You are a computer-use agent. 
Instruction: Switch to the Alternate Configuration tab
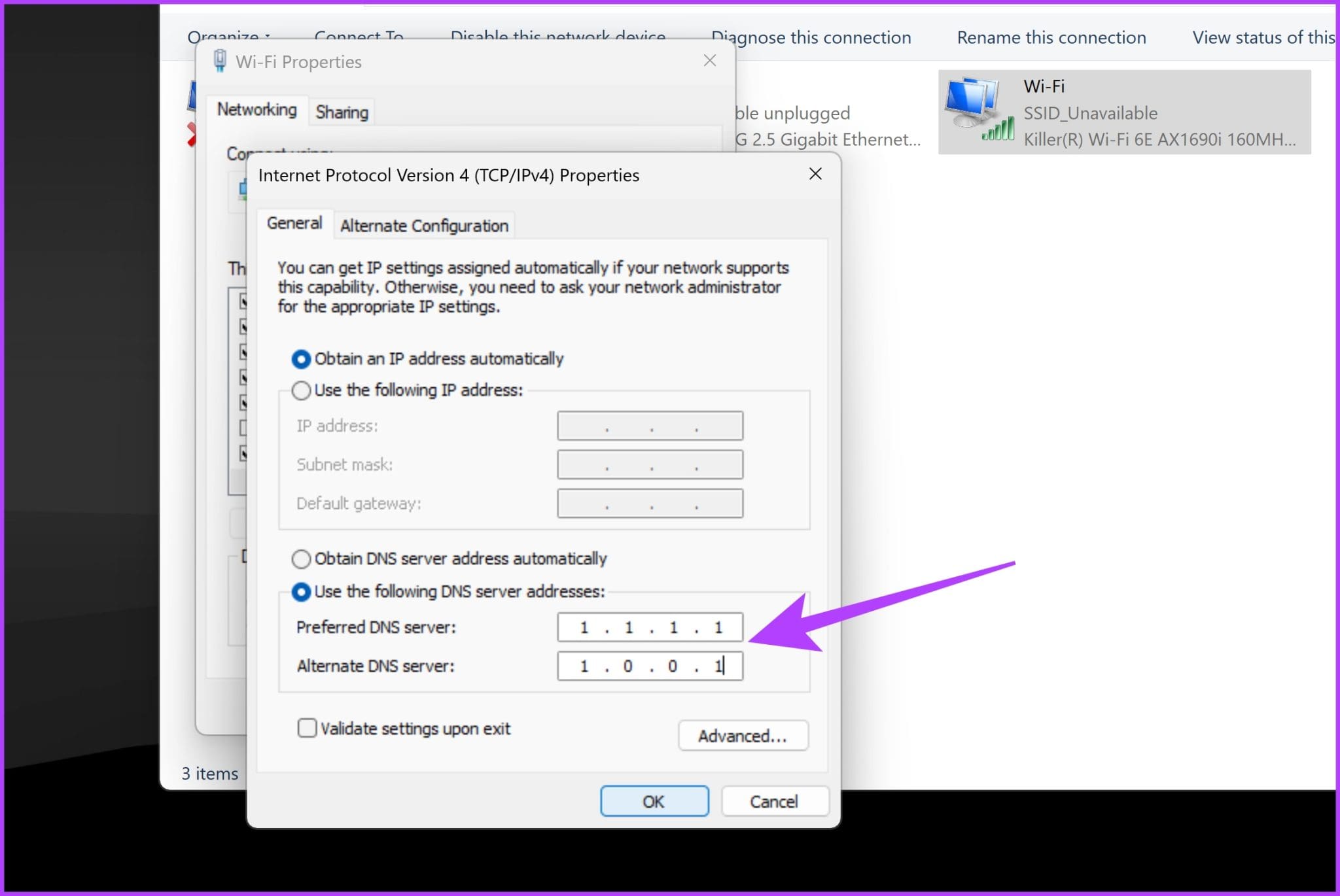[423, 225]
